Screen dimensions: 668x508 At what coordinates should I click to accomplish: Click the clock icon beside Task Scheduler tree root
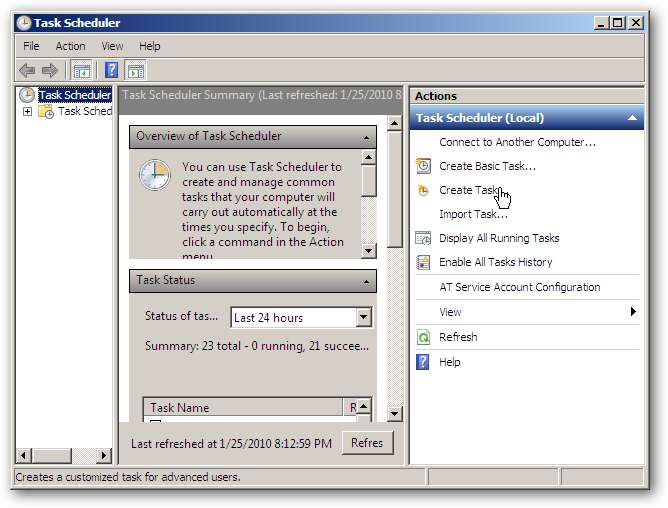pyautogui.click(x=27, y=95)
